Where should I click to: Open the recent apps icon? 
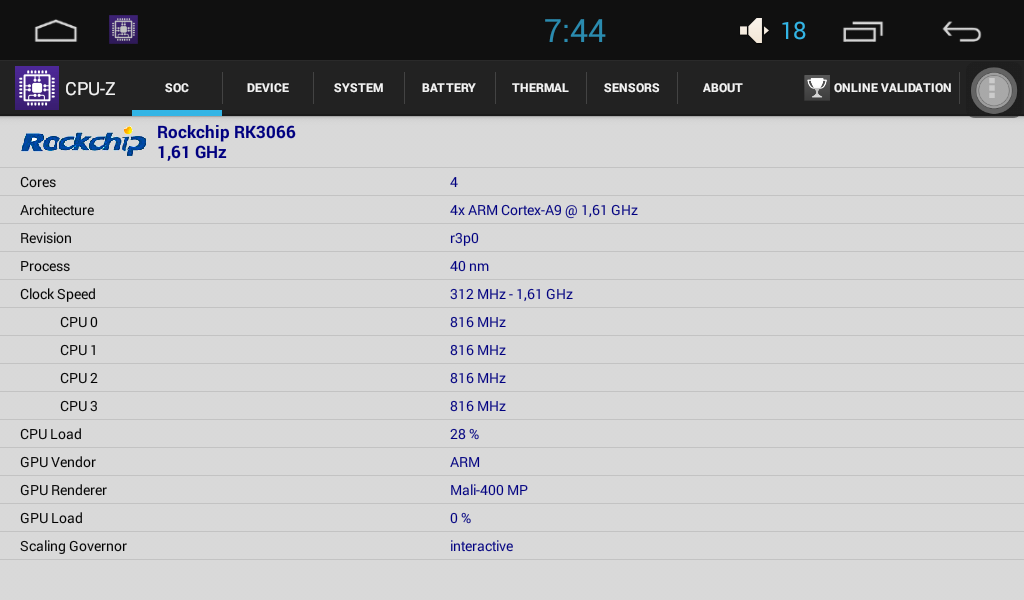coord(863,31)
